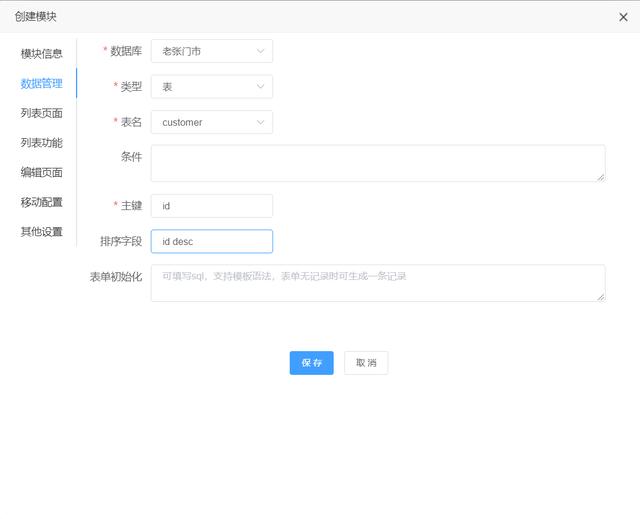Go to the 列表功能 tab
The image size is (640, 519).
pos(41,142)
